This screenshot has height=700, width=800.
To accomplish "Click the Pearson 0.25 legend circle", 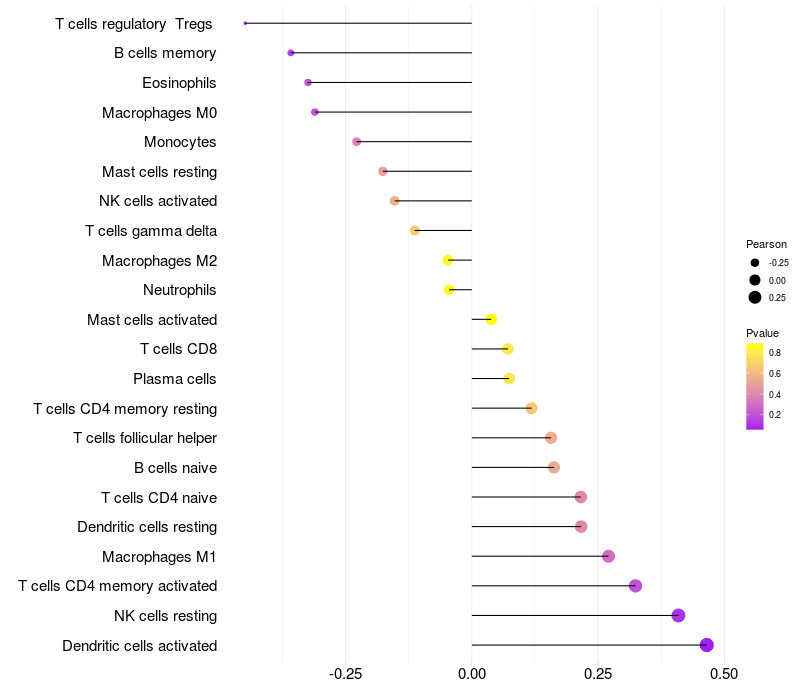I will coord(755,297).
